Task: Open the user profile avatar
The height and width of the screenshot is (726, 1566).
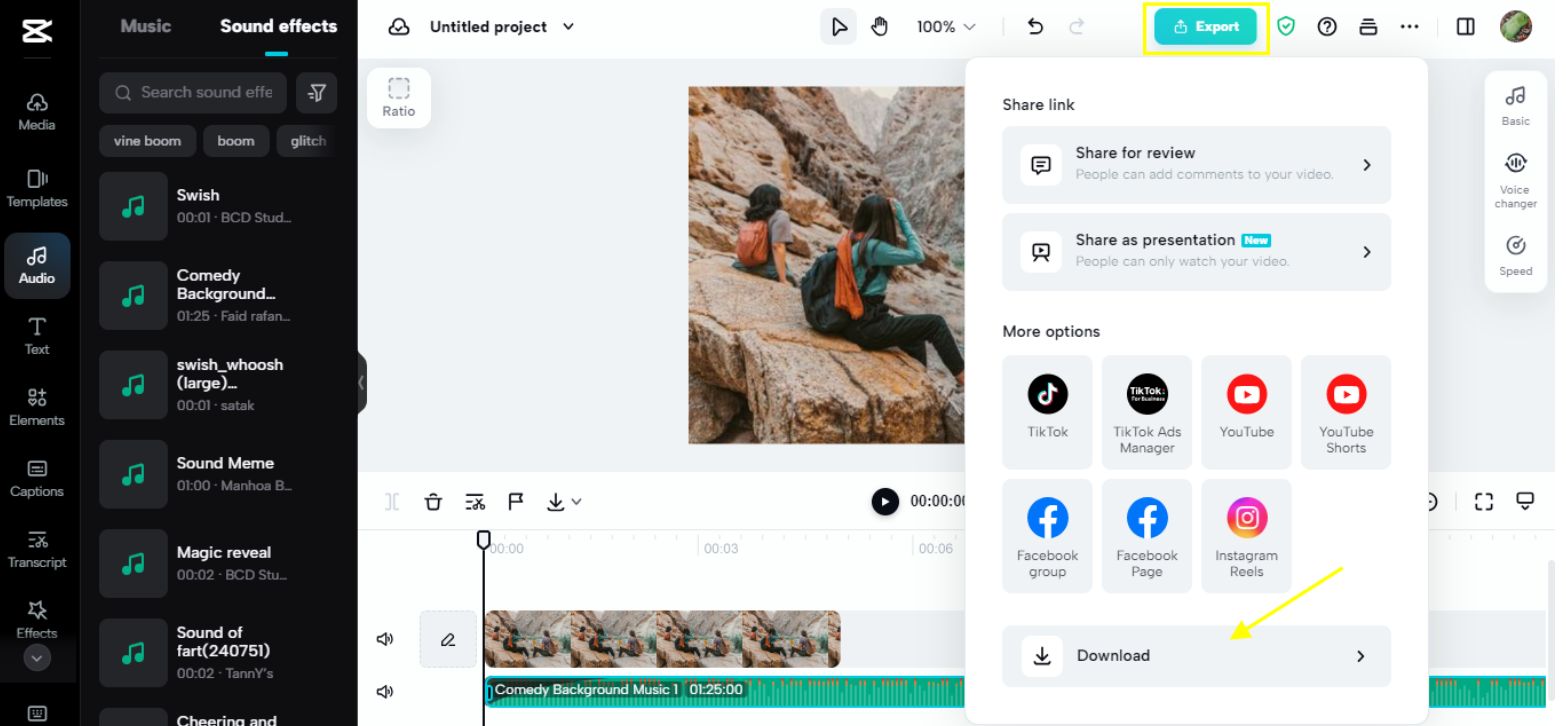Action: click(1516, 27)
